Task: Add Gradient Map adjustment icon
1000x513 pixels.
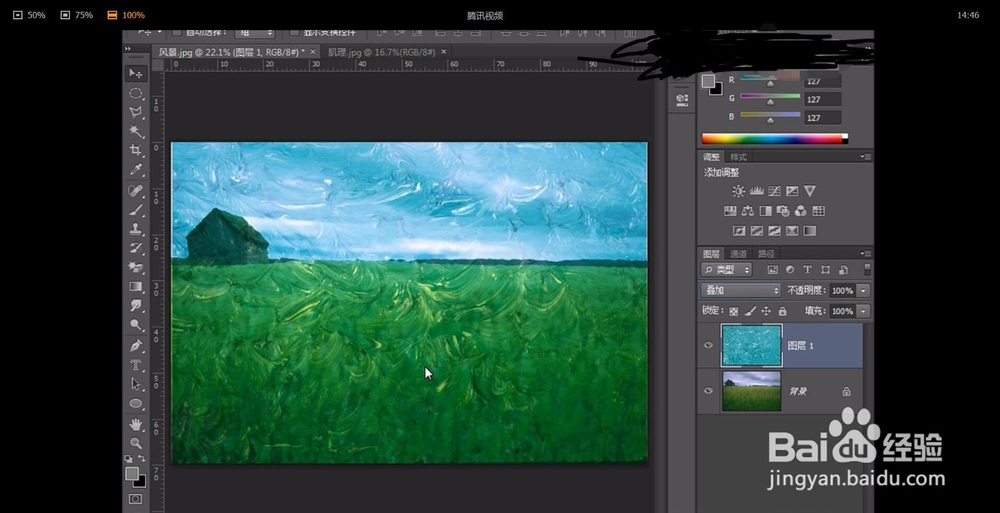Action: (x=810, y=231)
